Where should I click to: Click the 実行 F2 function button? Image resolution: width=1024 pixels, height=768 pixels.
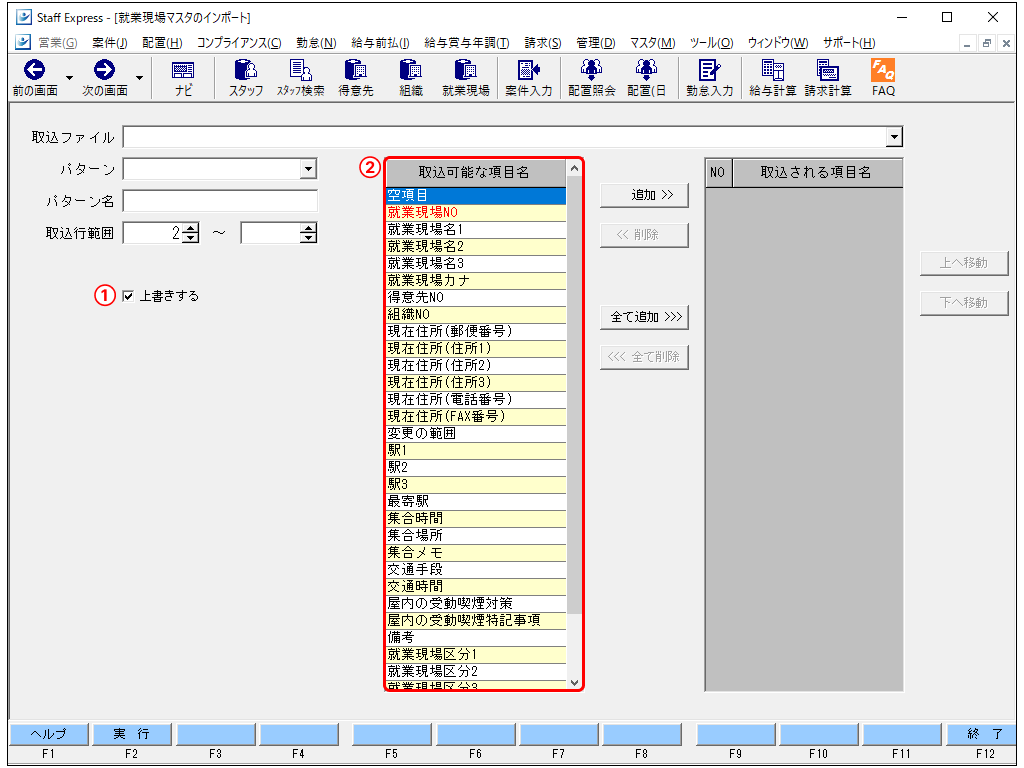132,734
